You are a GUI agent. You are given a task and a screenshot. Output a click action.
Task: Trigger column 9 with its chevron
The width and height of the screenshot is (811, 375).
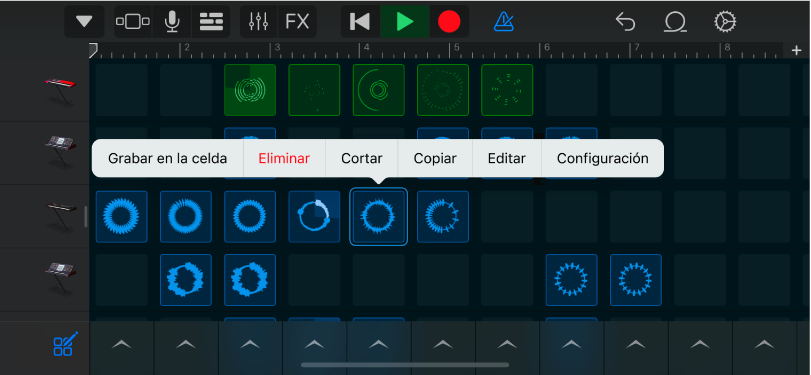(x=636, y=344)
